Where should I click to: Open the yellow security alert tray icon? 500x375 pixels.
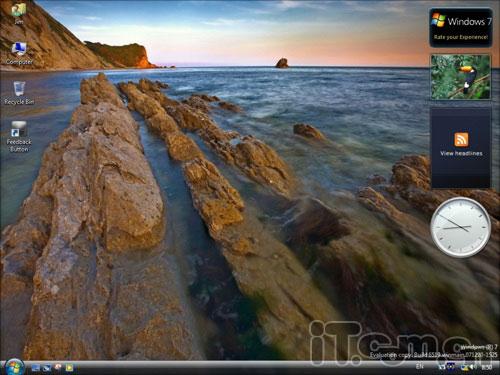click(464, 367)
